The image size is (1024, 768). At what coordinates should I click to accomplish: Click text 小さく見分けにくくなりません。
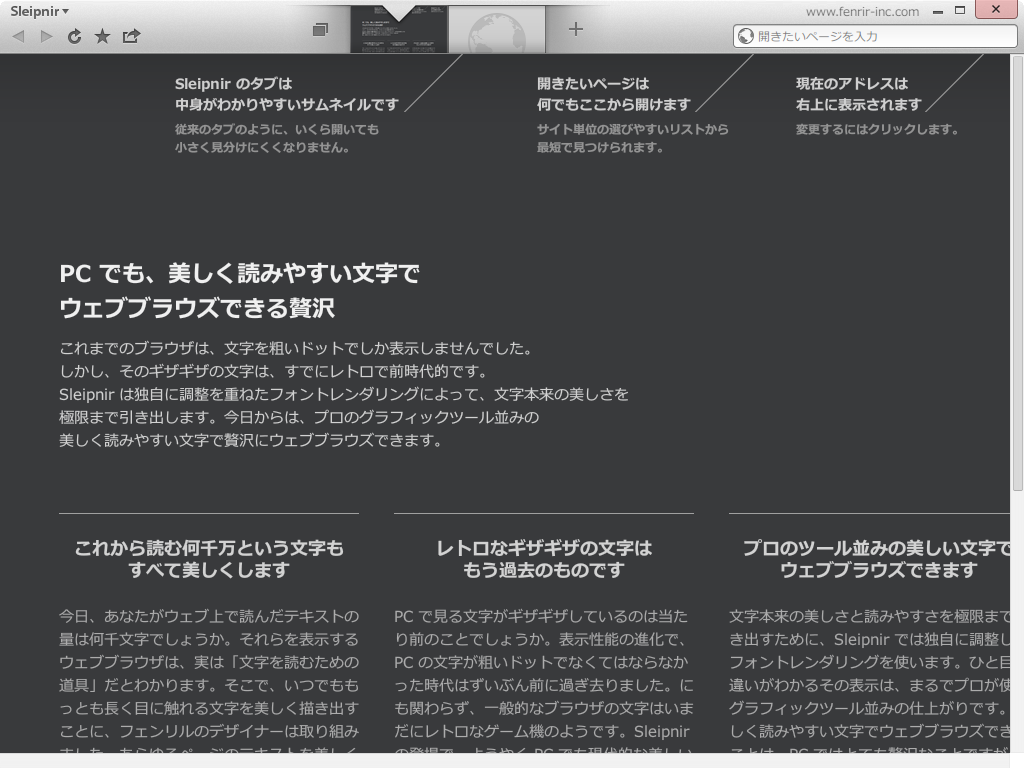(x=263, y=148)
